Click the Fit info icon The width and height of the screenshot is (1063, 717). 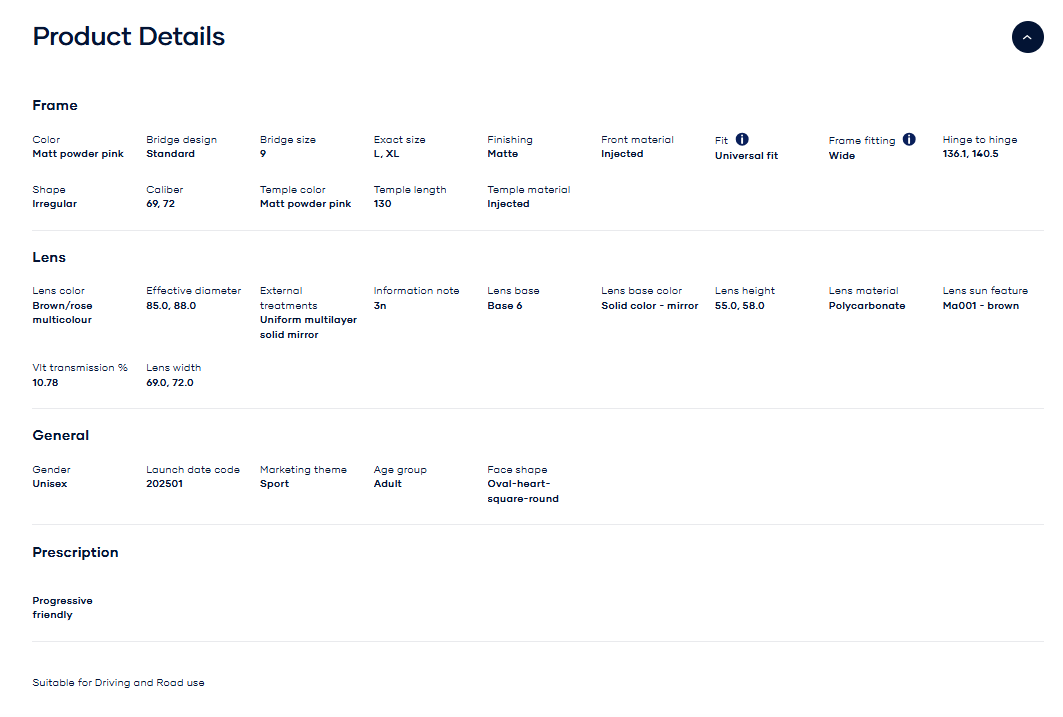(x=742, y=140)
